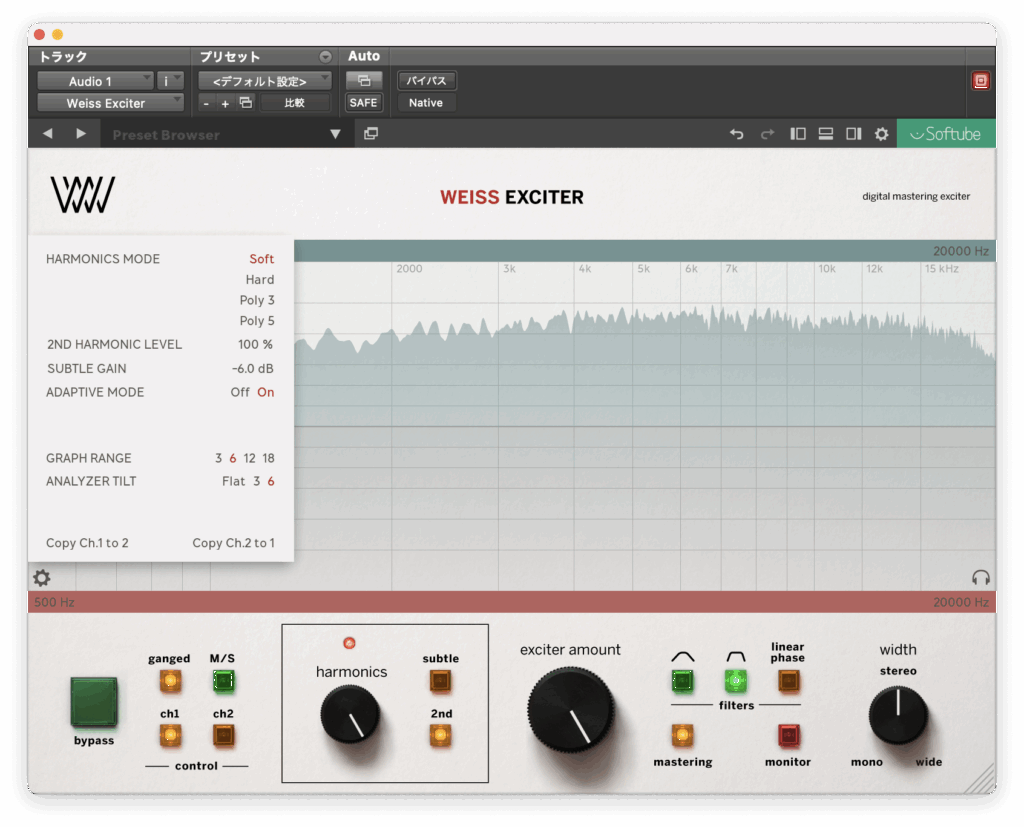Image resolution: width=1024 pixels, height=827 pixels.
Task: Click Copy Ch.2 to 1
Action: pos(233,543)
